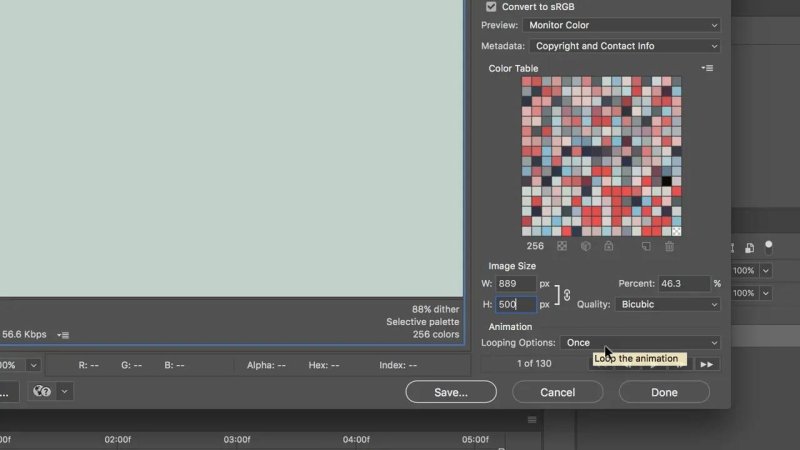Open the Looping Options Once dropdown

(x=640, y=343)
